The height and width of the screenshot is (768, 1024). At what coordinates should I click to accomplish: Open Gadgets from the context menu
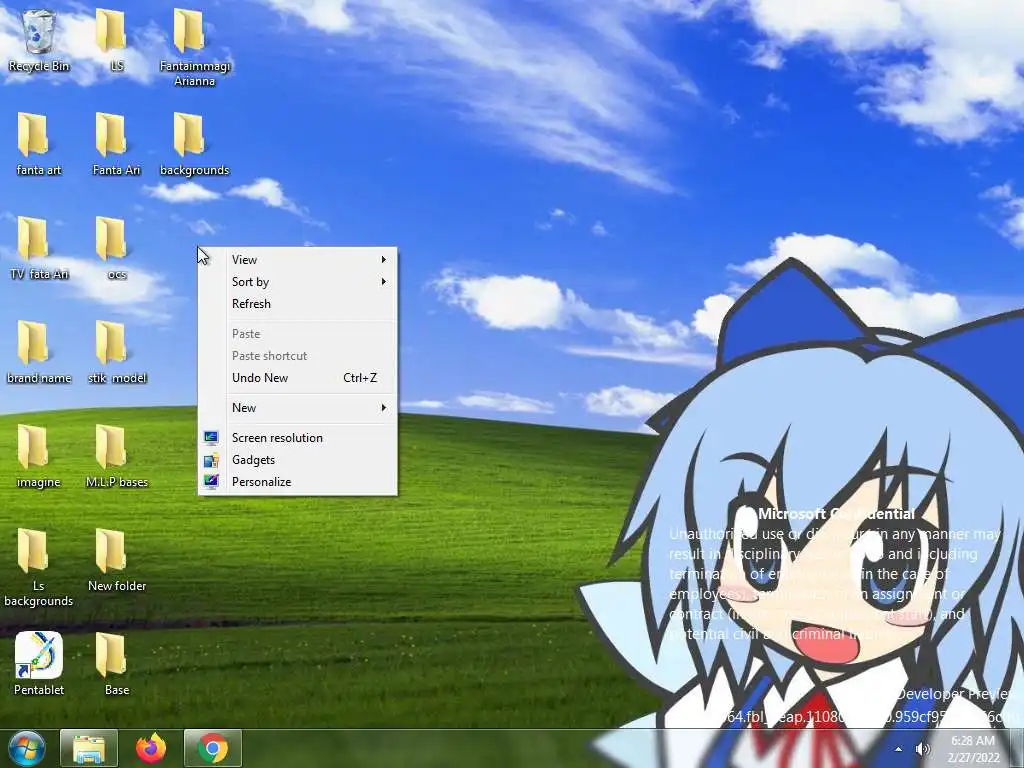pyautogui.click(x=298, y=460)
